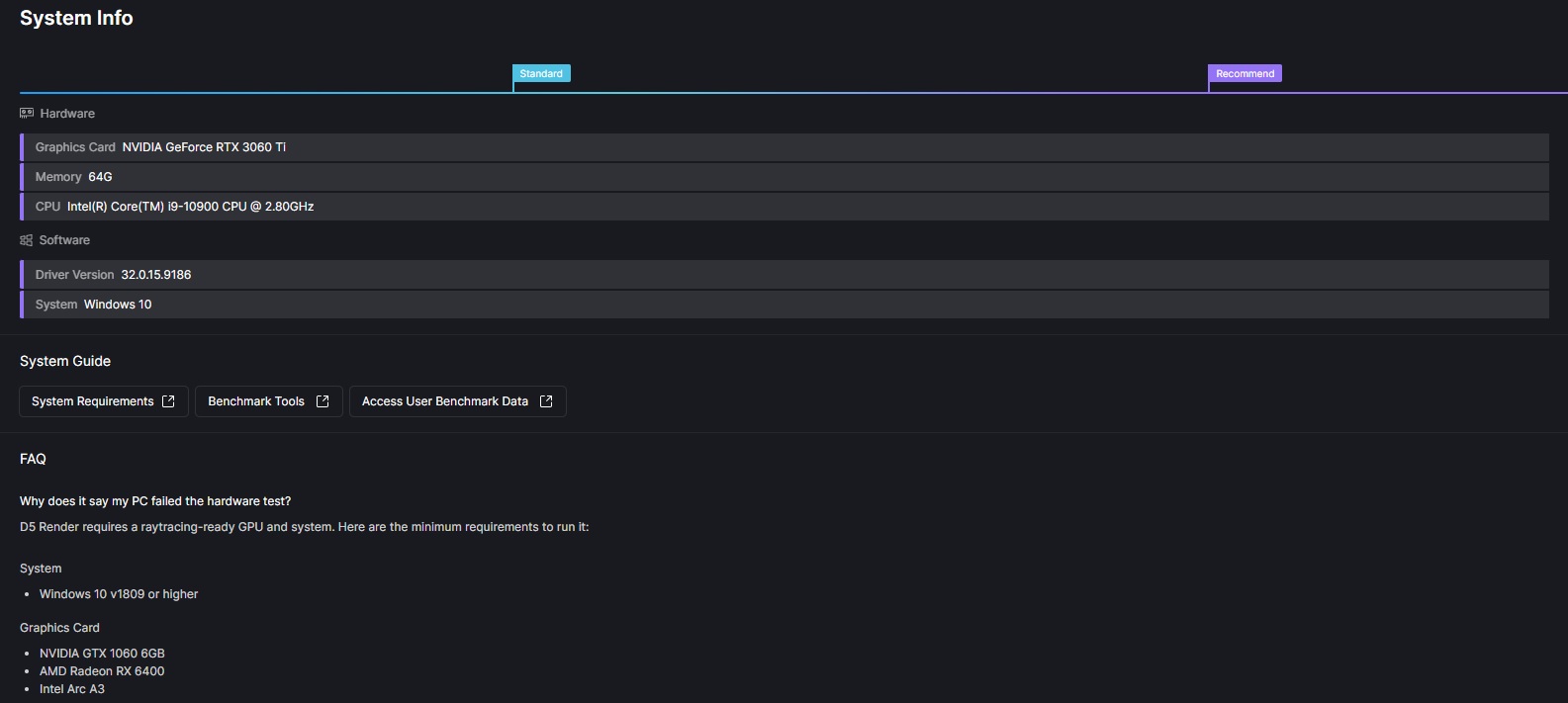Screen dimensions: 1568x703
Task: Click external-link icon beside Benchmark Tools
Action: coord(323,401)
